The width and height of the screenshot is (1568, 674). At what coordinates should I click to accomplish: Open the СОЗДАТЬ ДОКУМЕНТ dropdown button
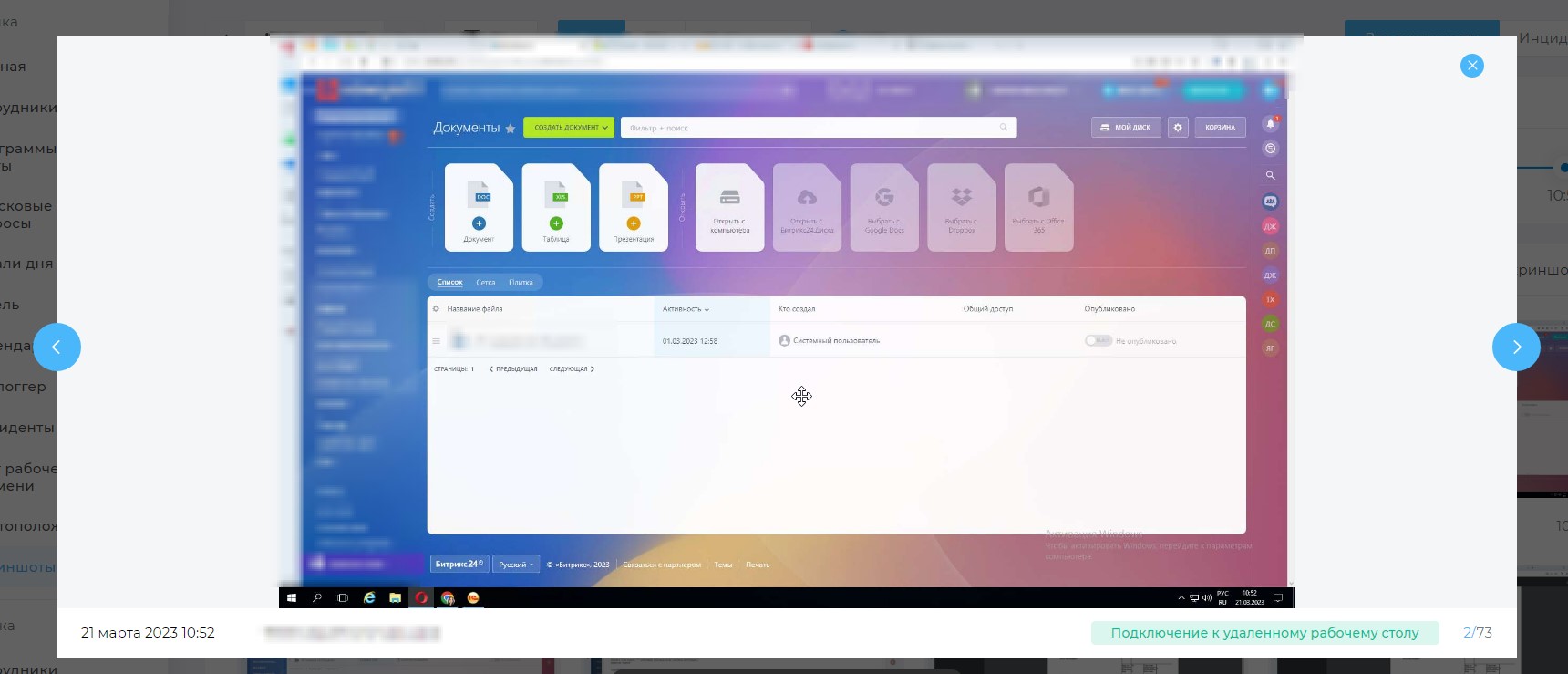569,128
